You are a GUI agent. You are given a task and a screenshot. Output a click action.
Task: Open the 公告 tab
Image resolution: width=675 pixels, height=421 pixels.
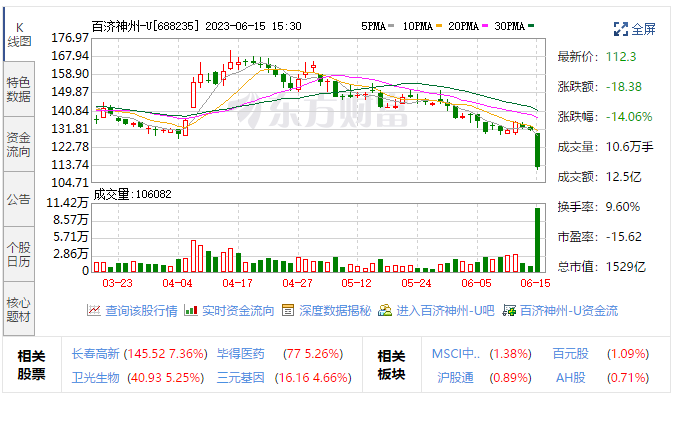19,199
